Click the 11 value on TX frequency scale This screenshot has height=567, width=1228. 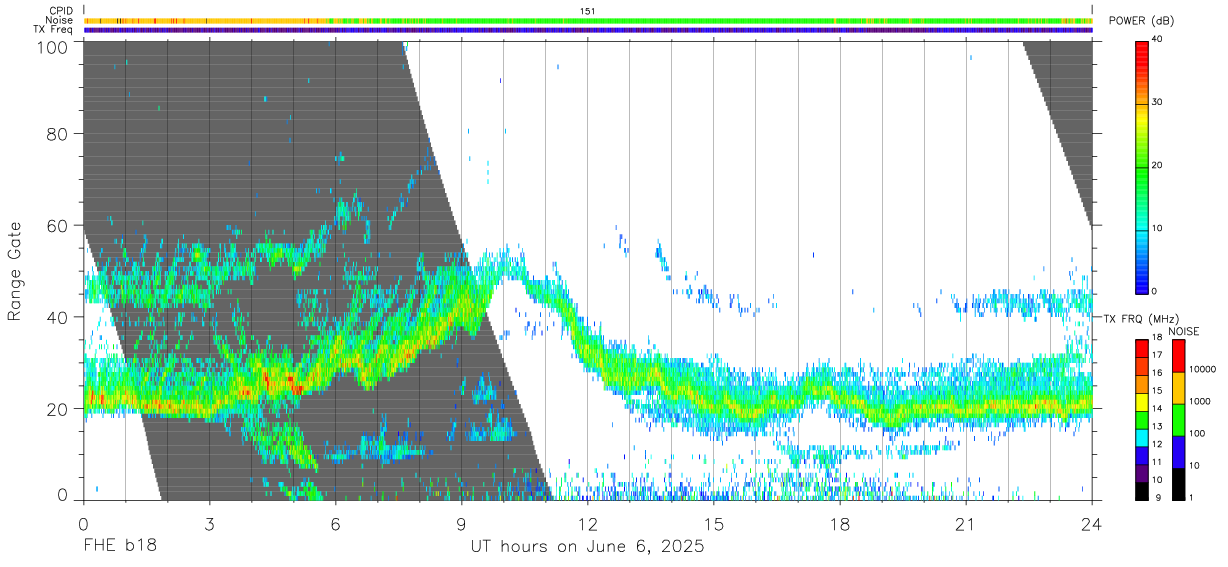(1157, 462)
